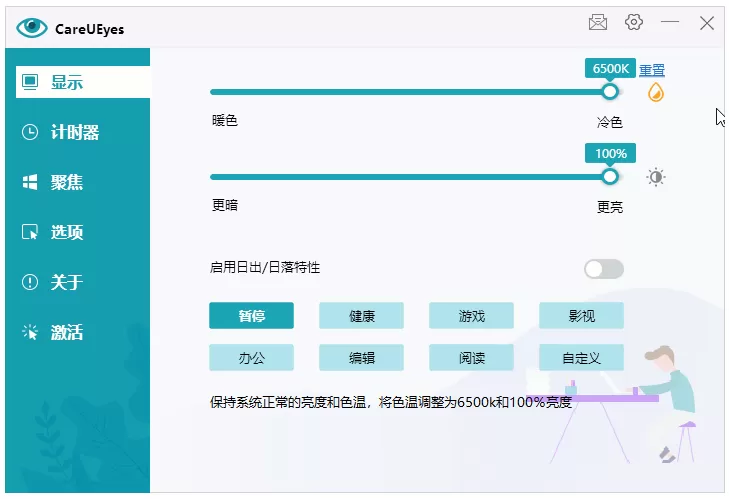
Task: Click the 更暗 darker label
Action: [x=225, y=205]
